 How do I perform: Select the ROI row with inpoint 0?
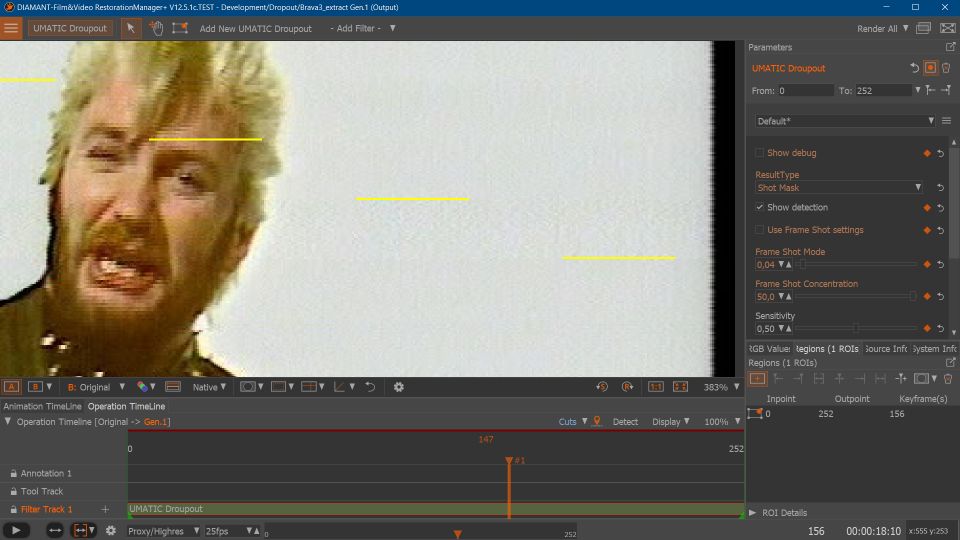click(x=851, y=414)
